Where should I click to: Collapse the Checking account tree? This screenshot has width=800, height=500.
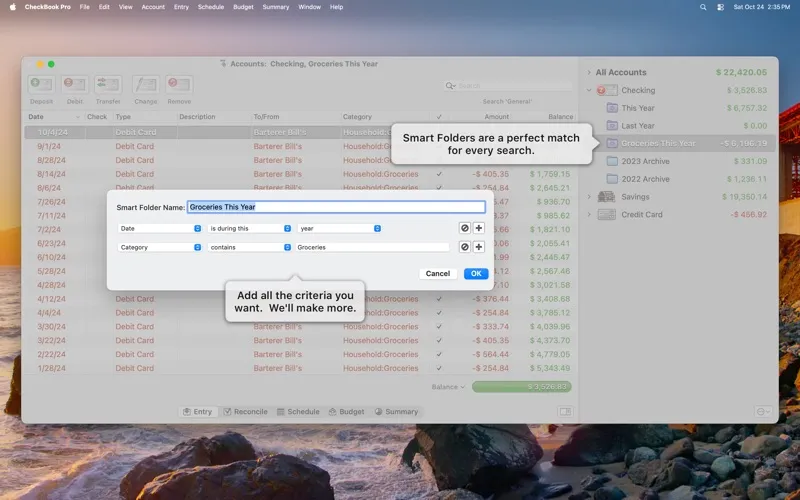point(589,90)
